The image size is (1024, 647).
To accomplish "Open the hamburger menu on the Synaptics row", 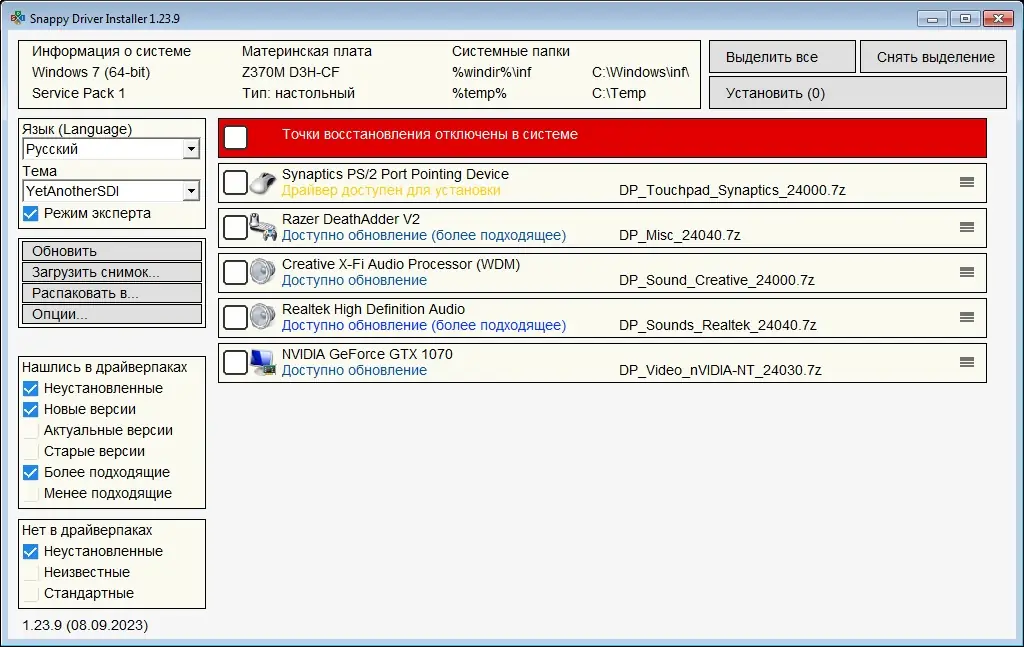I will click(966, 182).
